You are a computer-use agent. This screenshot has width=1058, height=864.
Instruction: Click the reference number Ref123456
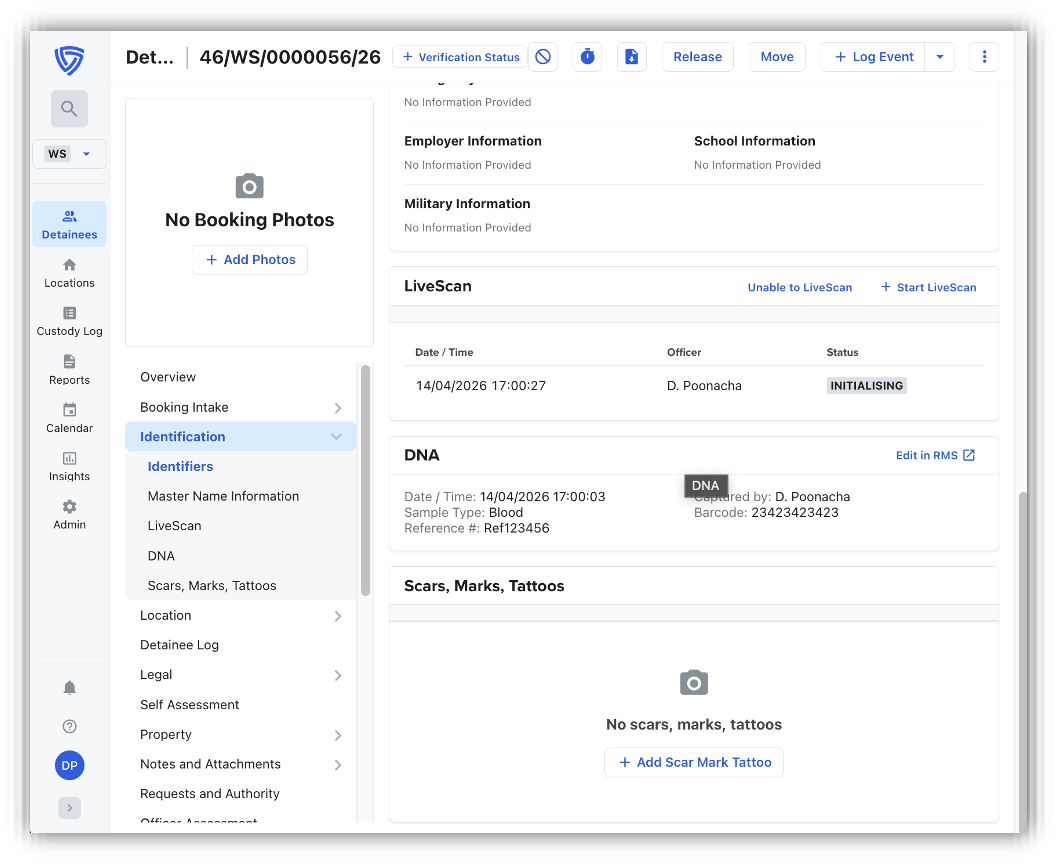[516, 529]
